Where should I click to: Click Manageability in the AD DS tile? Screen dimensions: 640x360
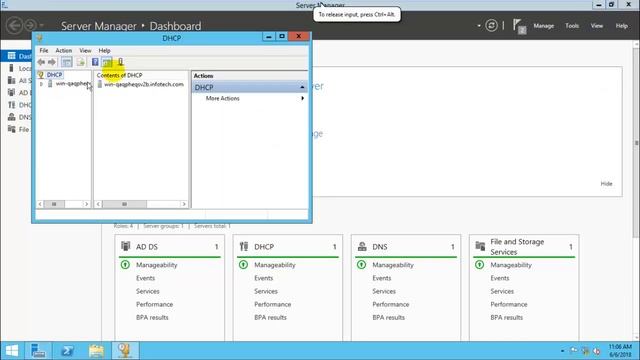tap(157, 265)
